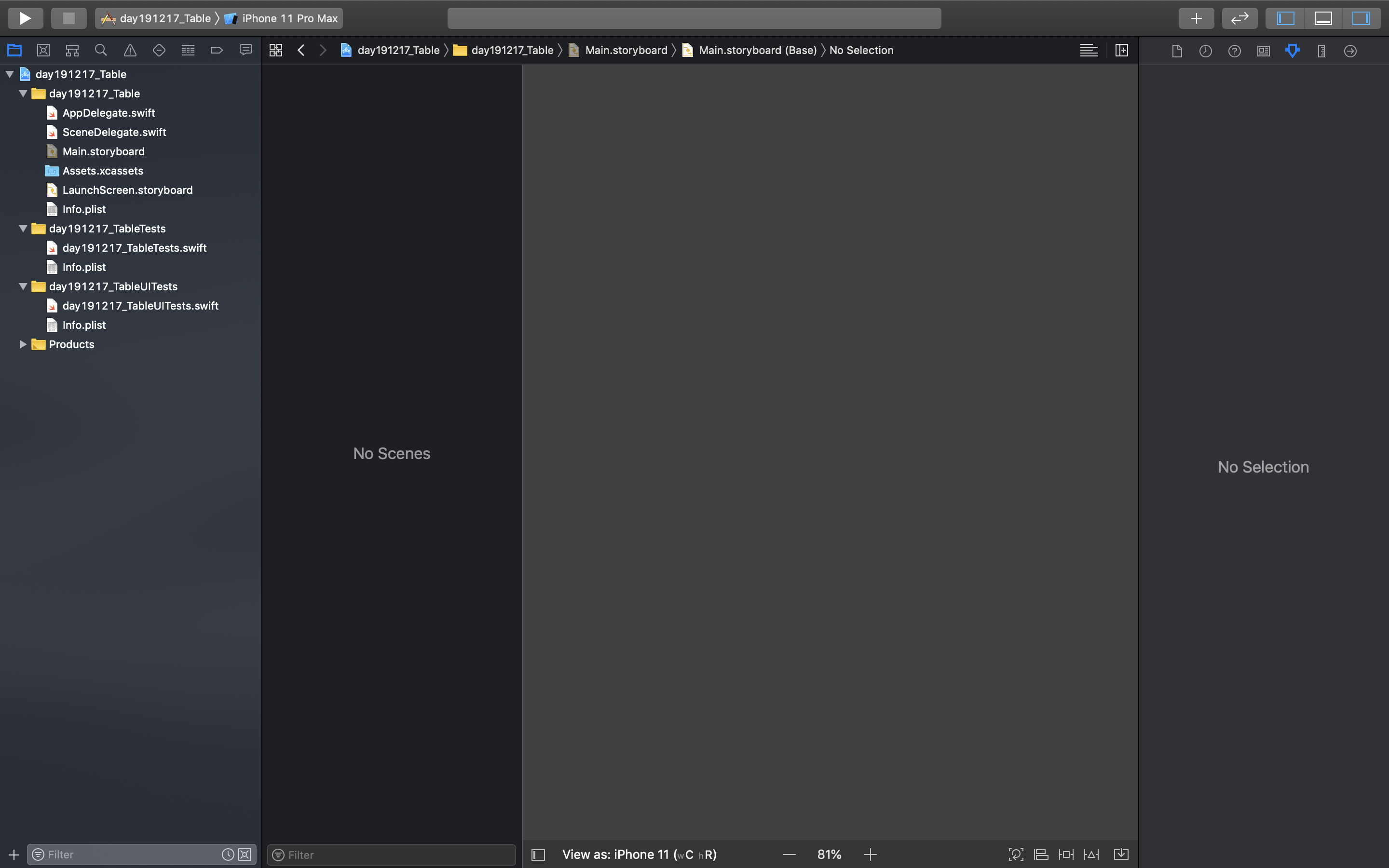Open AppDelegate.swift in the navigator
1389x868 pixels.
[109, 113]
